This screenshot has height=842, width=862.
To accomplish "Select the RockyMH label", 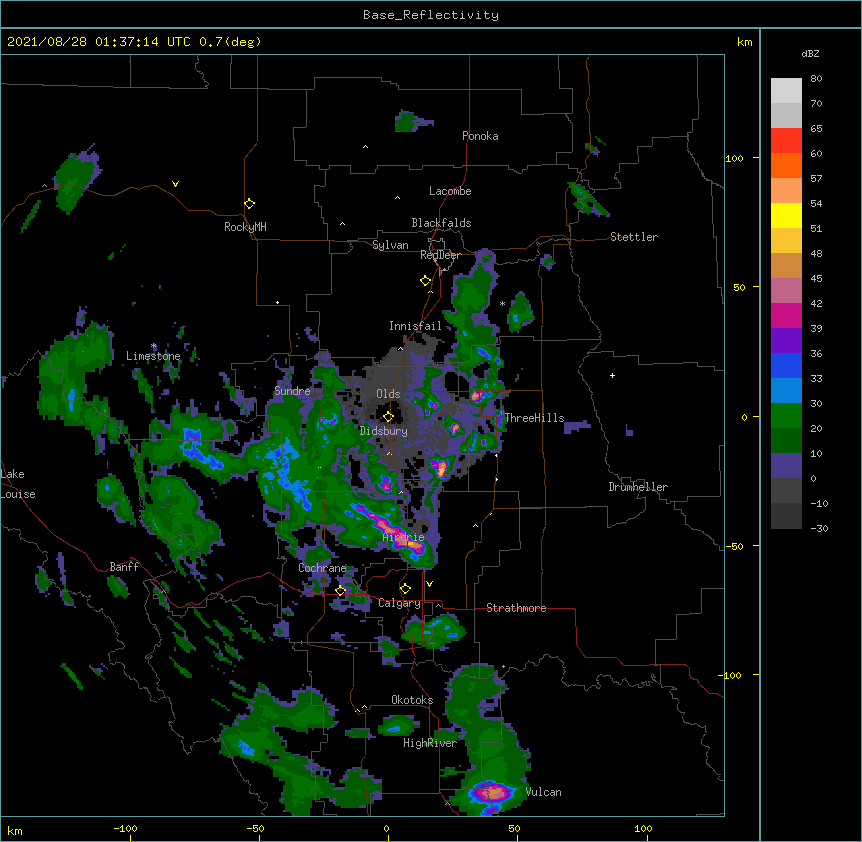I will pos(245,227).
